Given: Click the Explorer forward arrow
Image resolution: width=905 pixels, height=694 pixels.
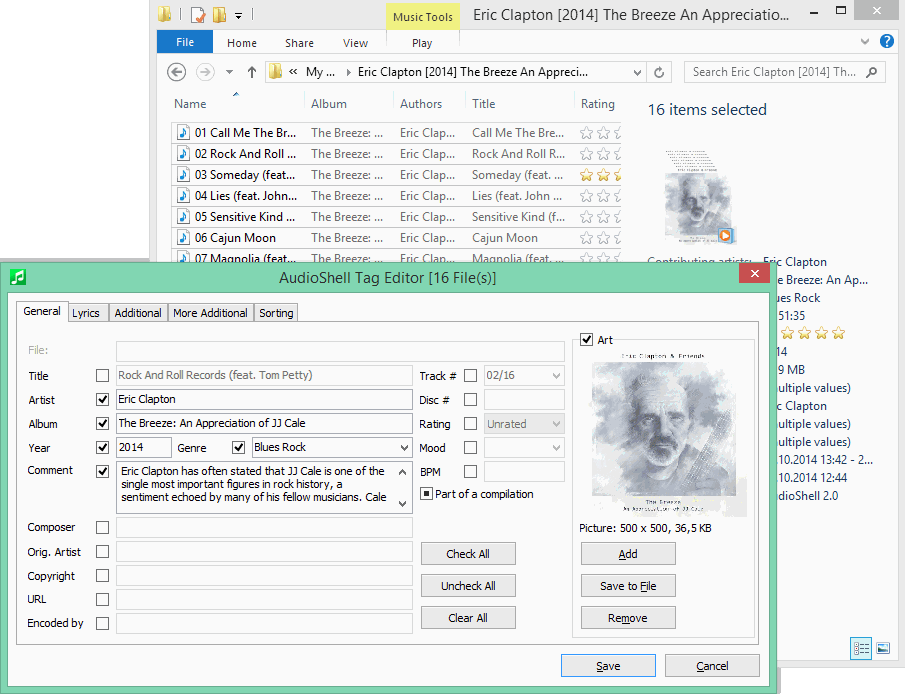Looking at the screenshot, I should (x=205, y=72).
